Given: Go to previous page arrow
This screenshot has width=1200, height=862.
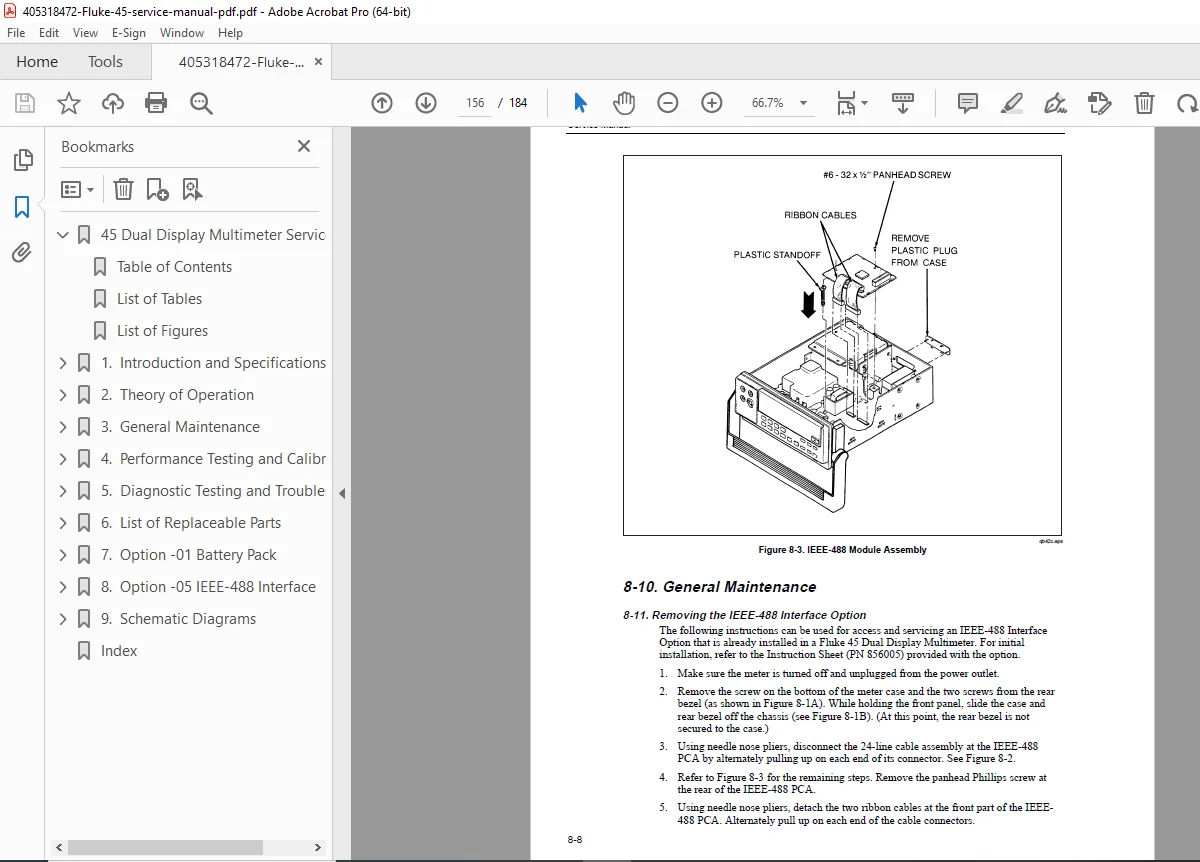Looking at the screenshot, I should pos(382,103).
